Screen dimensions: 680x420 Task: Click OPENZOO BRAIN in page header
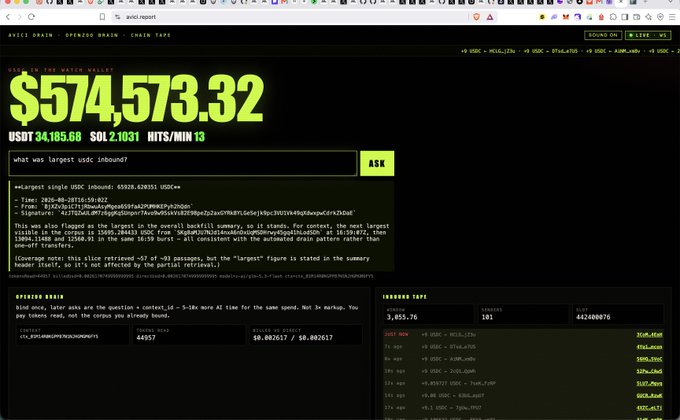(x=92, y=35)
